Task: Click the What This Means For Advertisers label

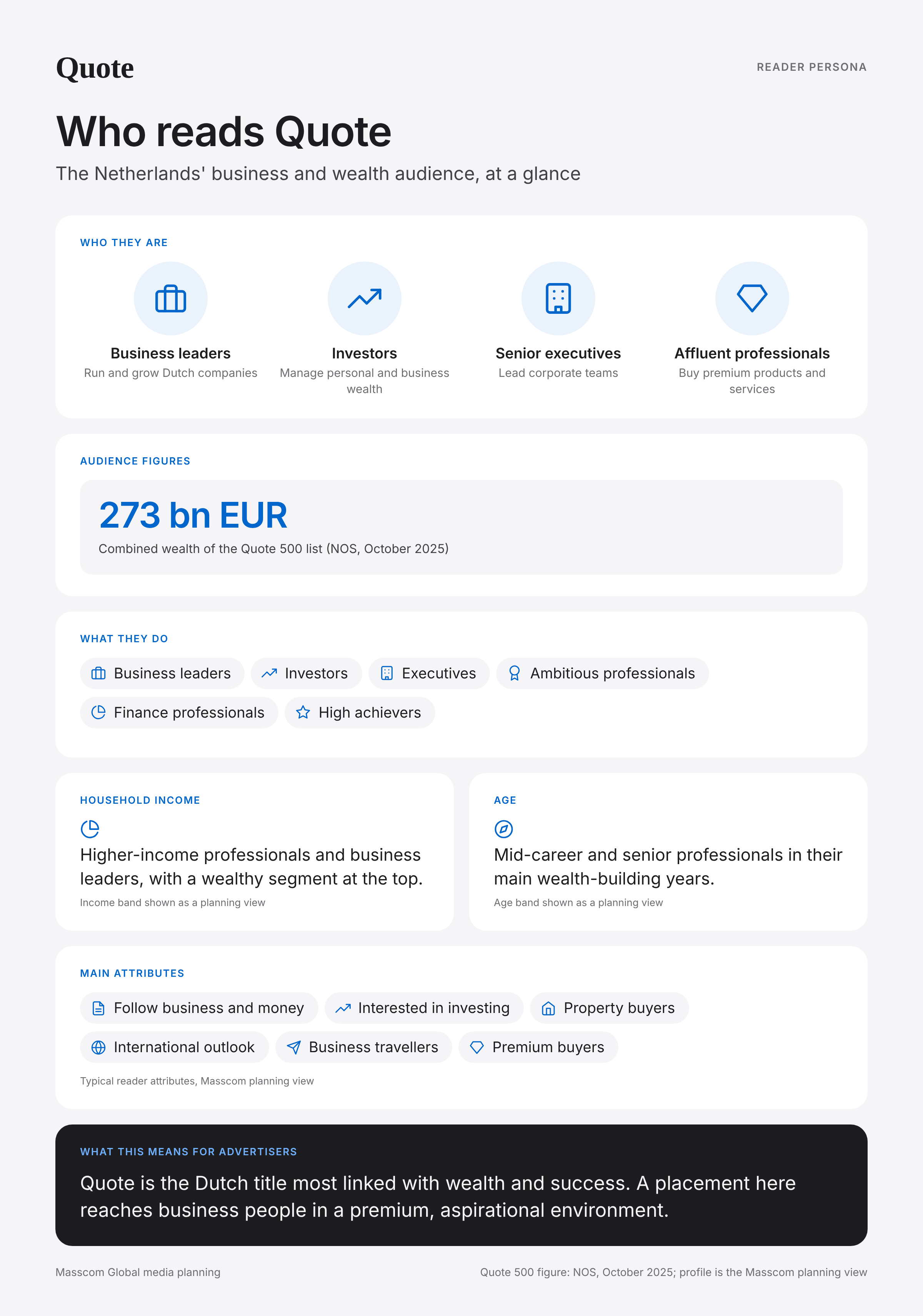Action: click(188, 1151)
